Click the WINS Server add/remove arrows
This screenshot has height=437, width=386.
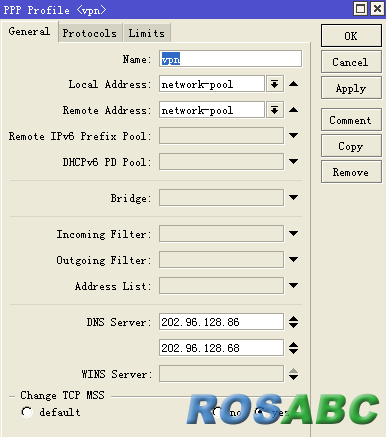click(x=293, y=374)
